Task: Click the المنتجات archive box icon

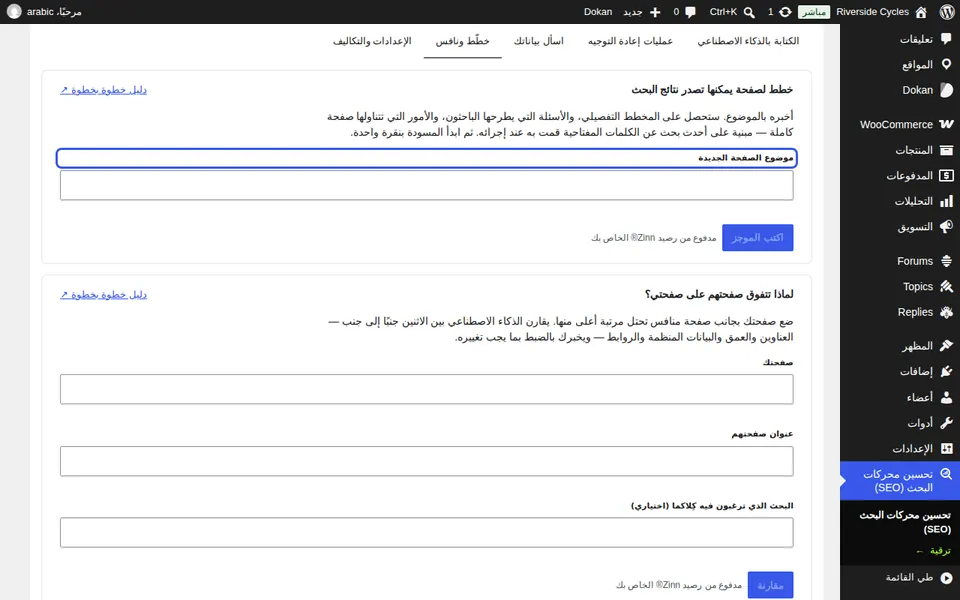Action: pyautogui.click(x=946, y=150)
